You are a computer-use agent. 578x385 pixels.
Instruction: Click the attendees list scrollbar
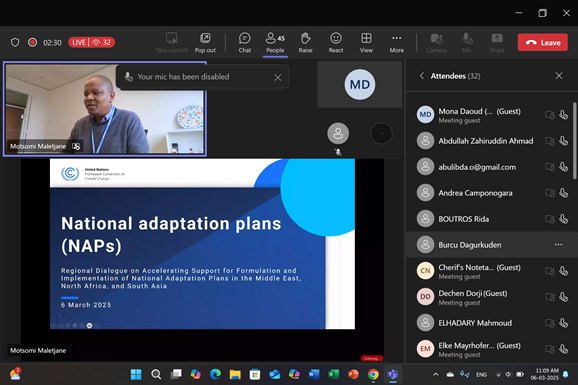pyautogui.click(x=575, y=140)
